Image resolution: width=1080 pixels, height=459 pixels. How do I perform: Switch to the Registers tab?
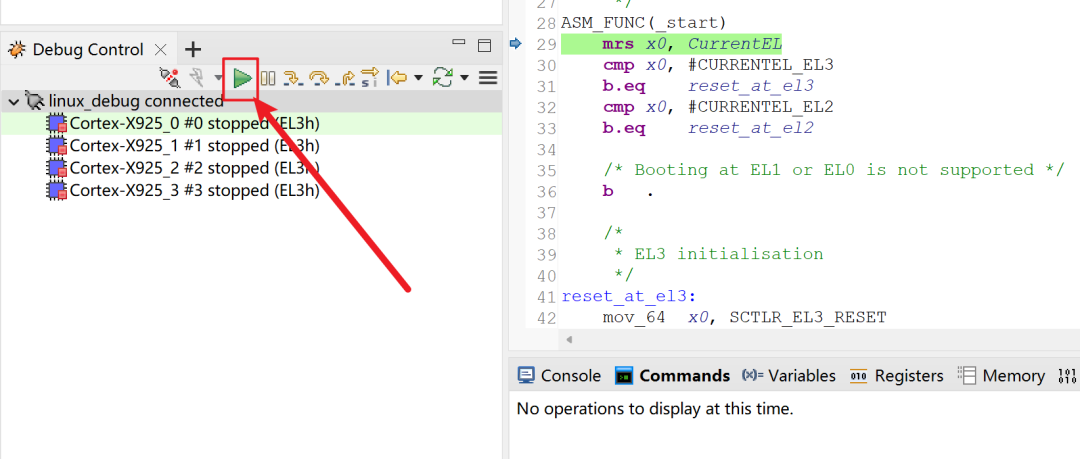(897, 376)
